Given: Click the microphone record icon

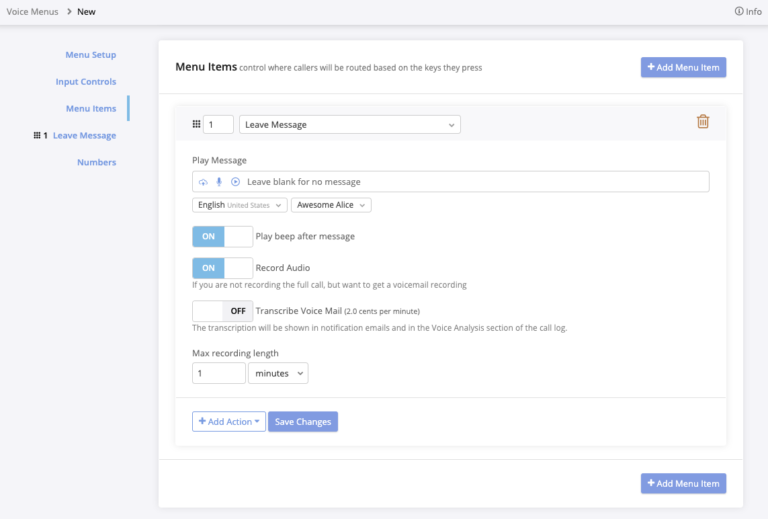Looking at the screenshot, I should [x=219, y=182].
